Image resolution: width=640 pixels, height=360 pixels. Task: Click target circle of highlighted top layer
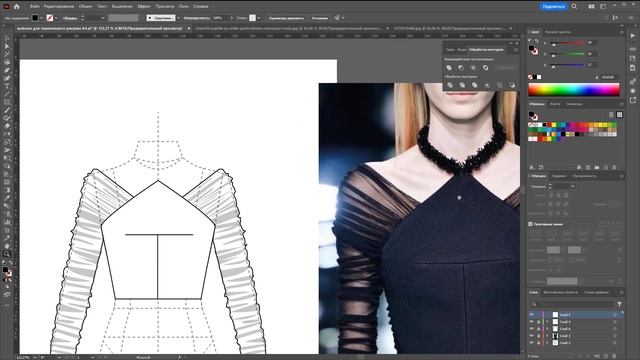(615, 315)
